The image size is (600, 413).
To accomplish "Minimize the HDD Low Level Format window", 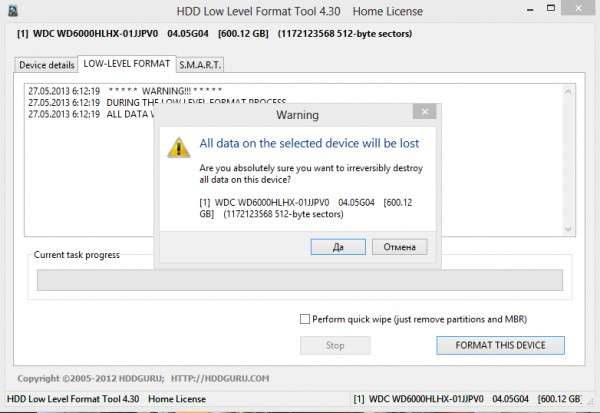I will tap(530, 10).
